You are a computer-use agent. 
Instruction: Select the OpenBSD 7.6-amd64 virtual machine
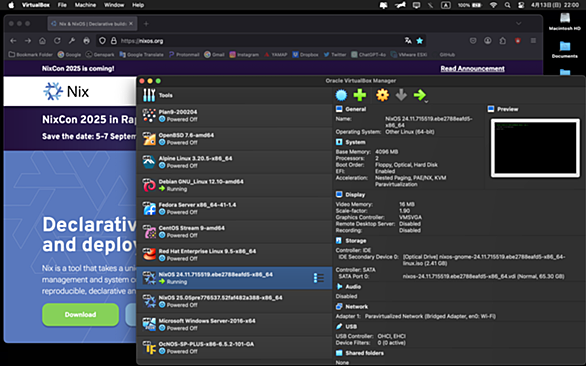coord(234,139)
